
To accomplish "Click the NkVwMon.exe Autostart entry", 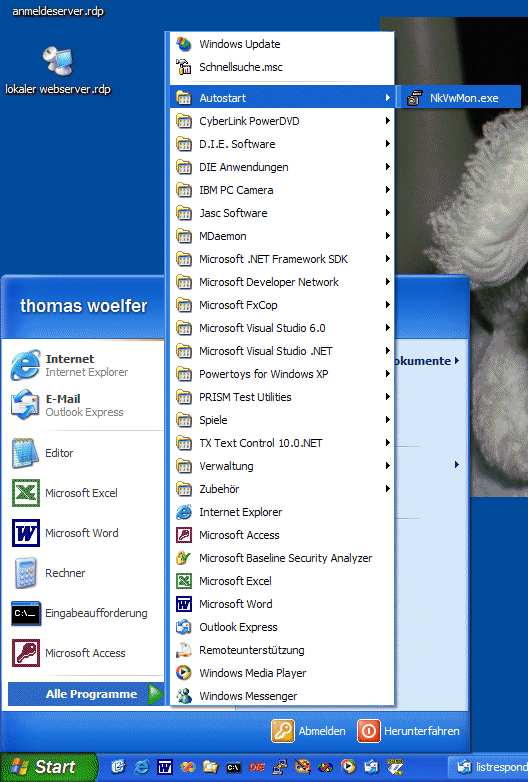I will tap(459, 98).
